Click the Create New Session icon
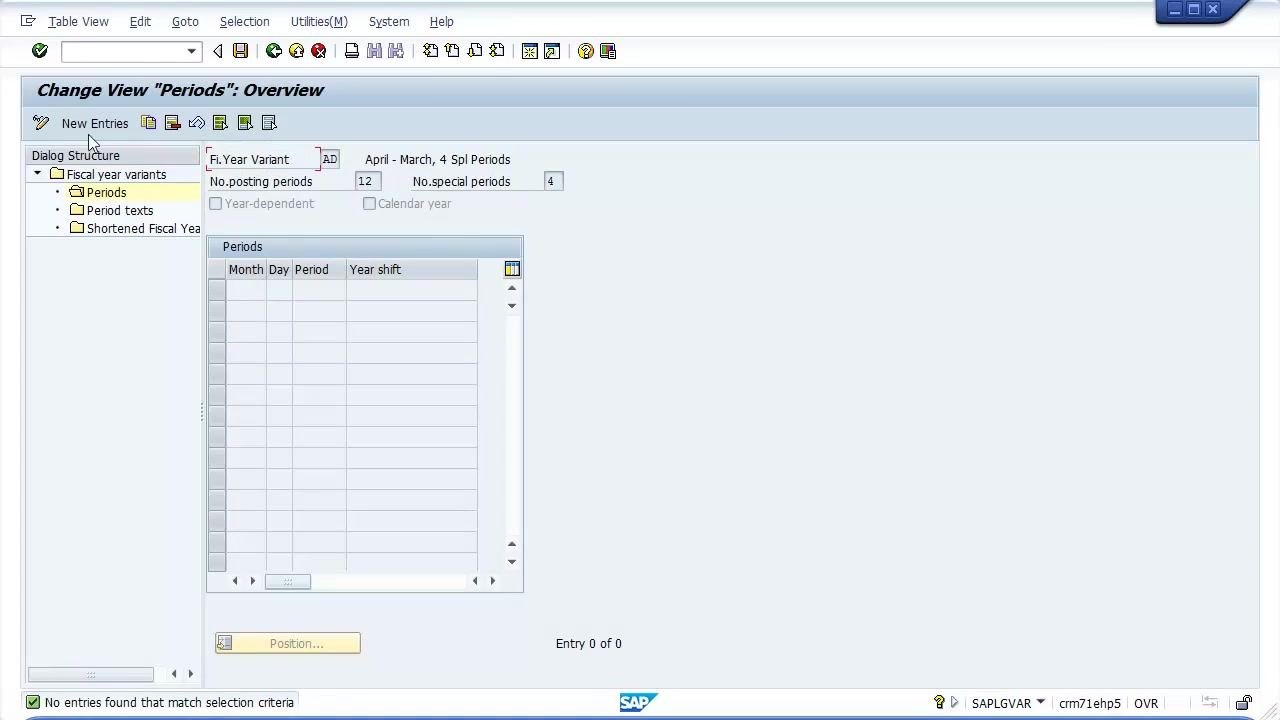The image size is (1280, 720). tap(530, 51)
